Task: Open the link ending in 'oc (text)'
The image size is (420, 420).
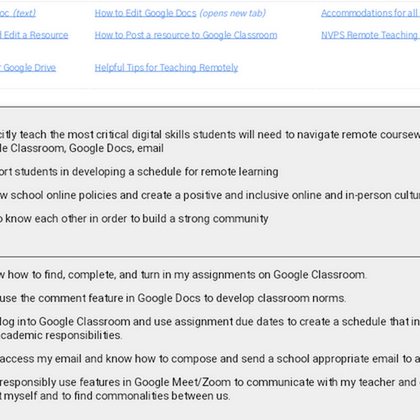Action: [18, 13]
